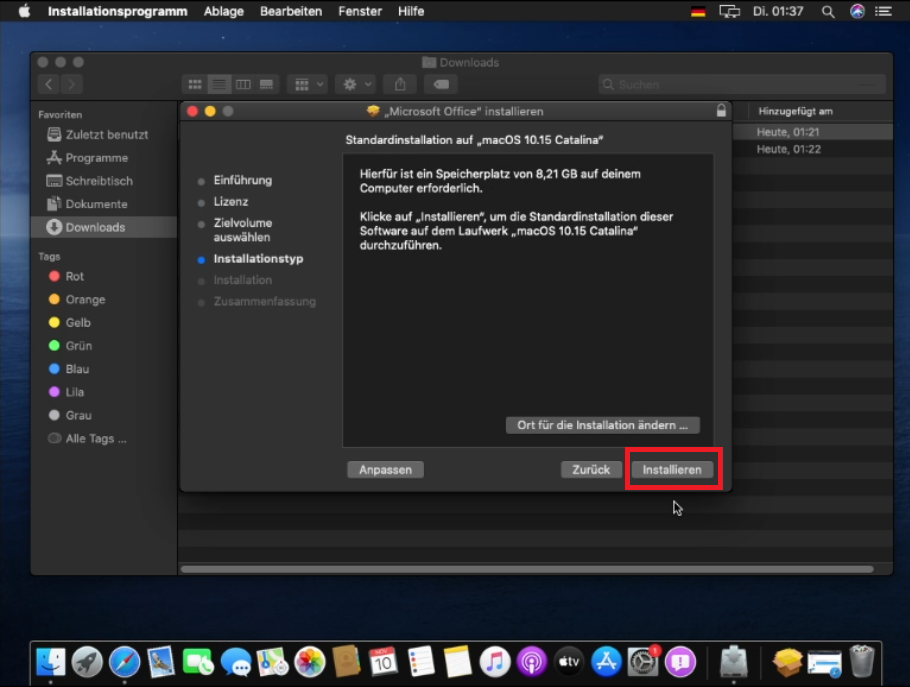This screenshot has width=910, height=687.
Task: Open System Preferences in the Dock
Action: (643, 661)
